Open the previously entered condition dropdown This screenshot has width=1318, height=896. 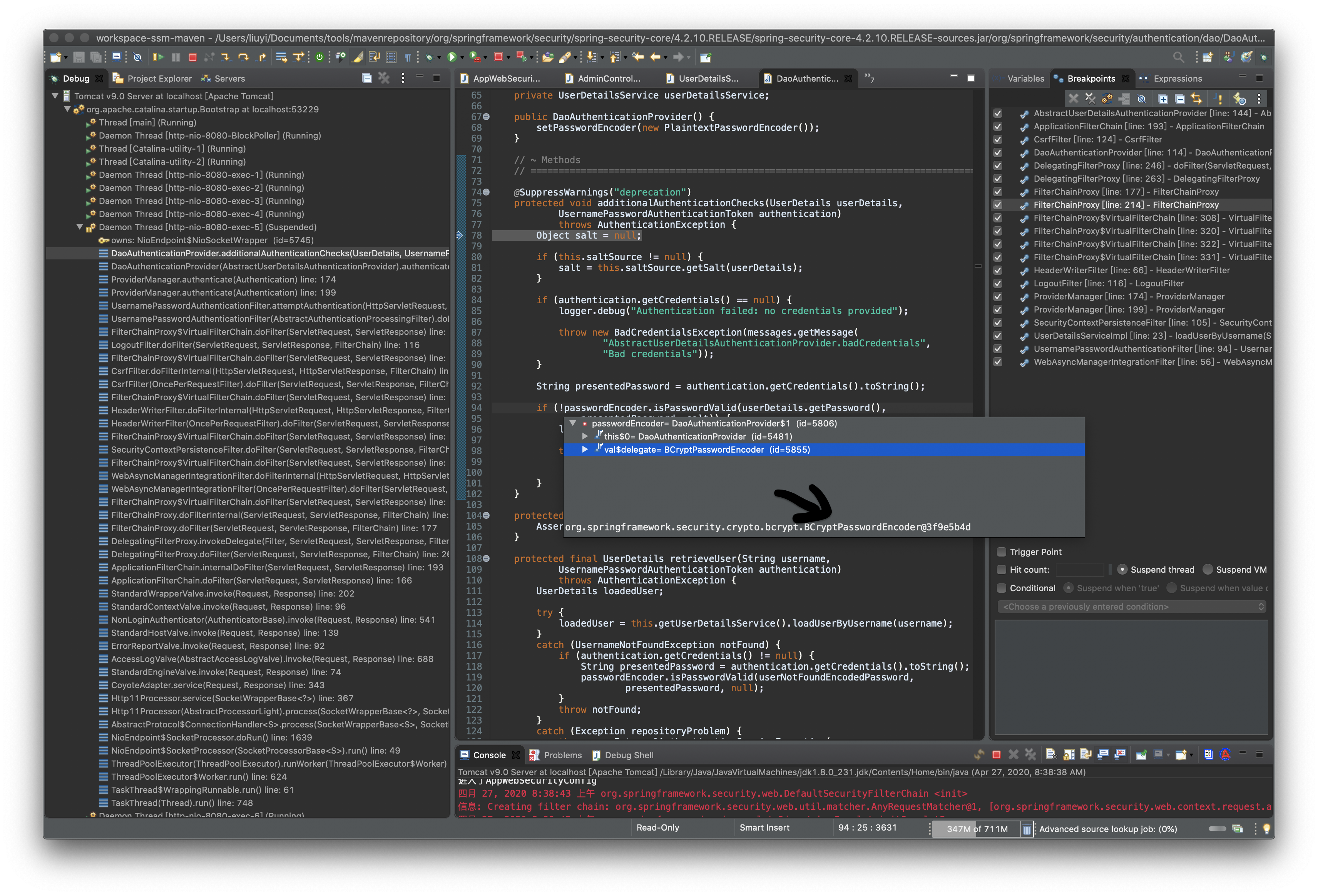(1131, 607)
